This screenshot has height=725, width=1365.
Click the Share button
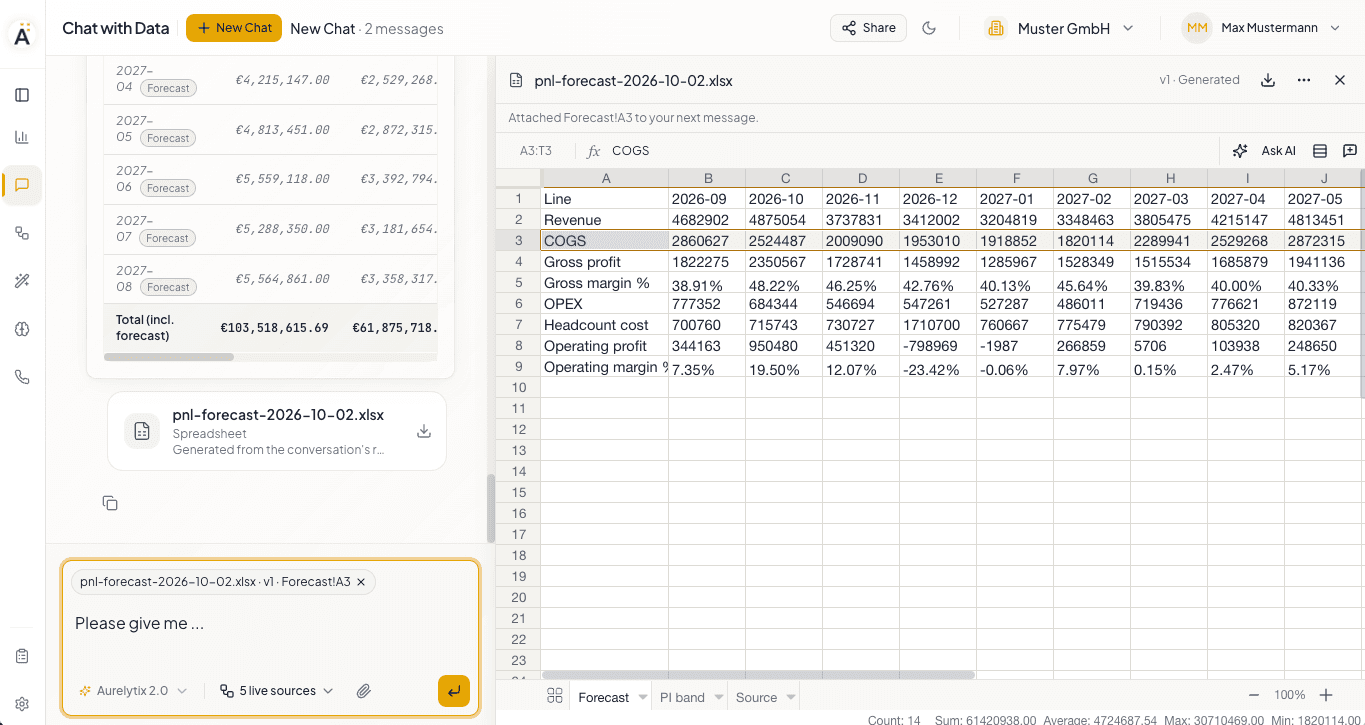868,28
